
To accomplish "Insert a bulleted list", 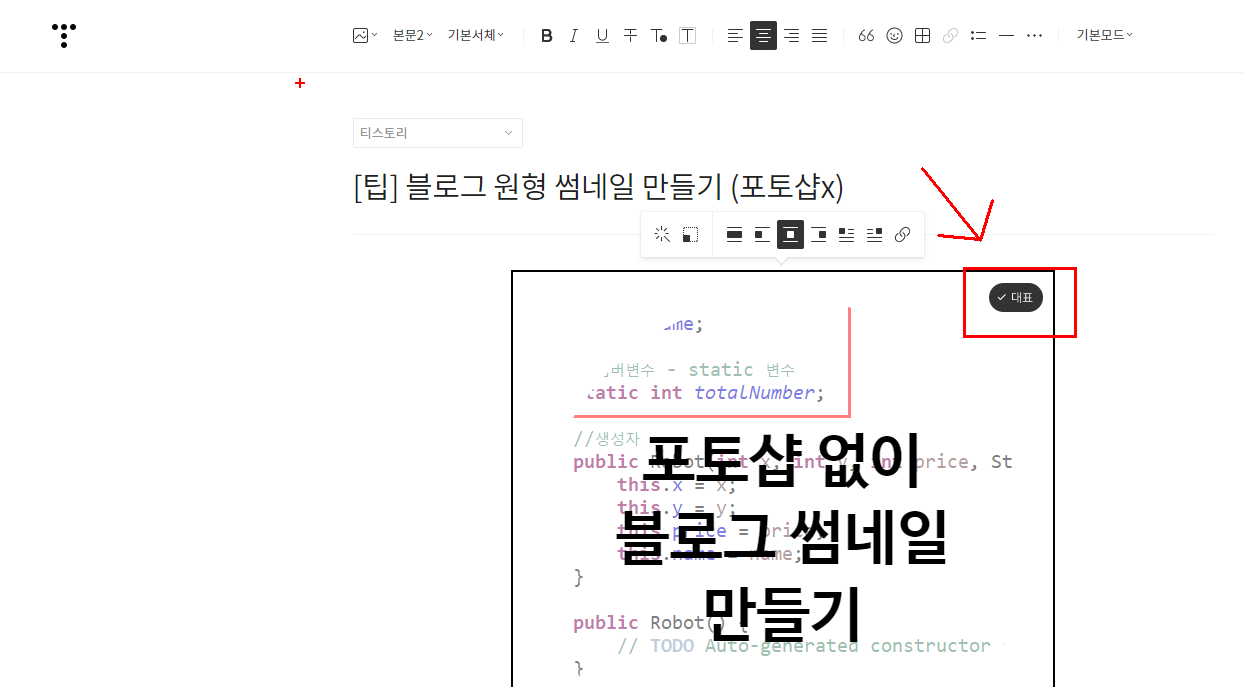I will [978, 36].
